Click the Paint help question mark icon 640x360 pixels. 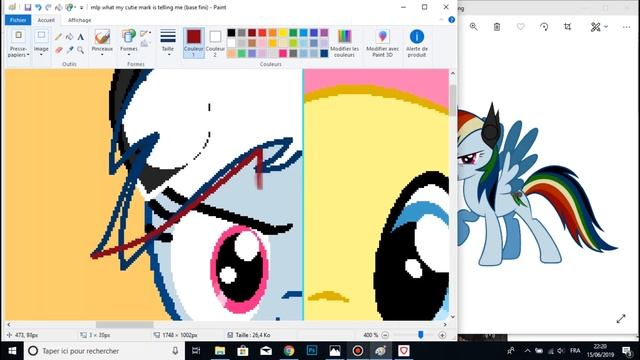click(x=451, y=20)
